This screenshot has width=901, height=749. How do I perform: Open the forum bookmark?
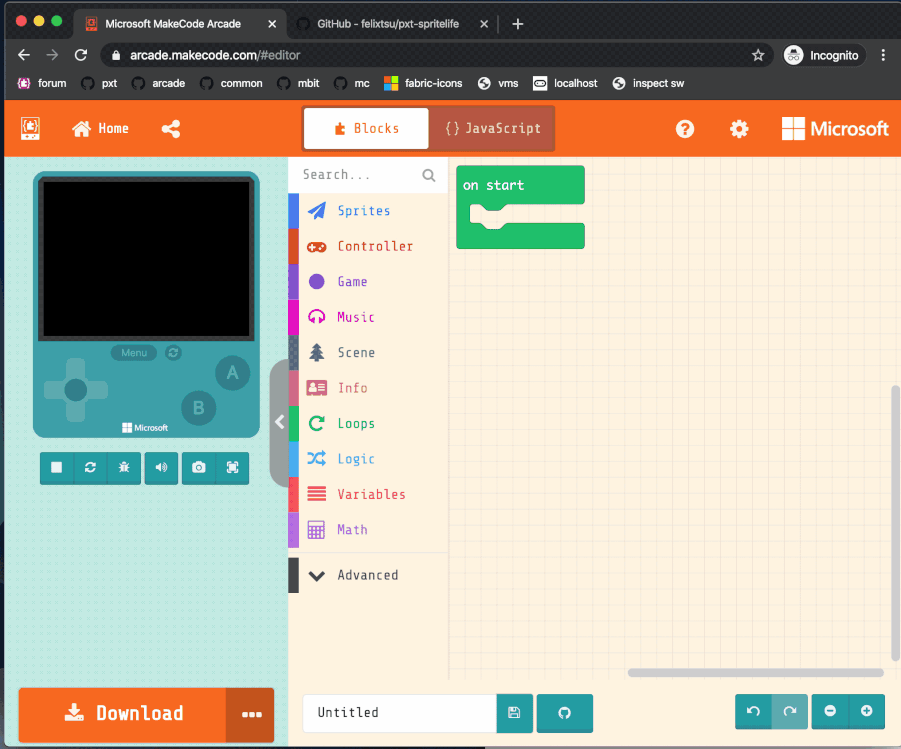[x=42, y=83]
